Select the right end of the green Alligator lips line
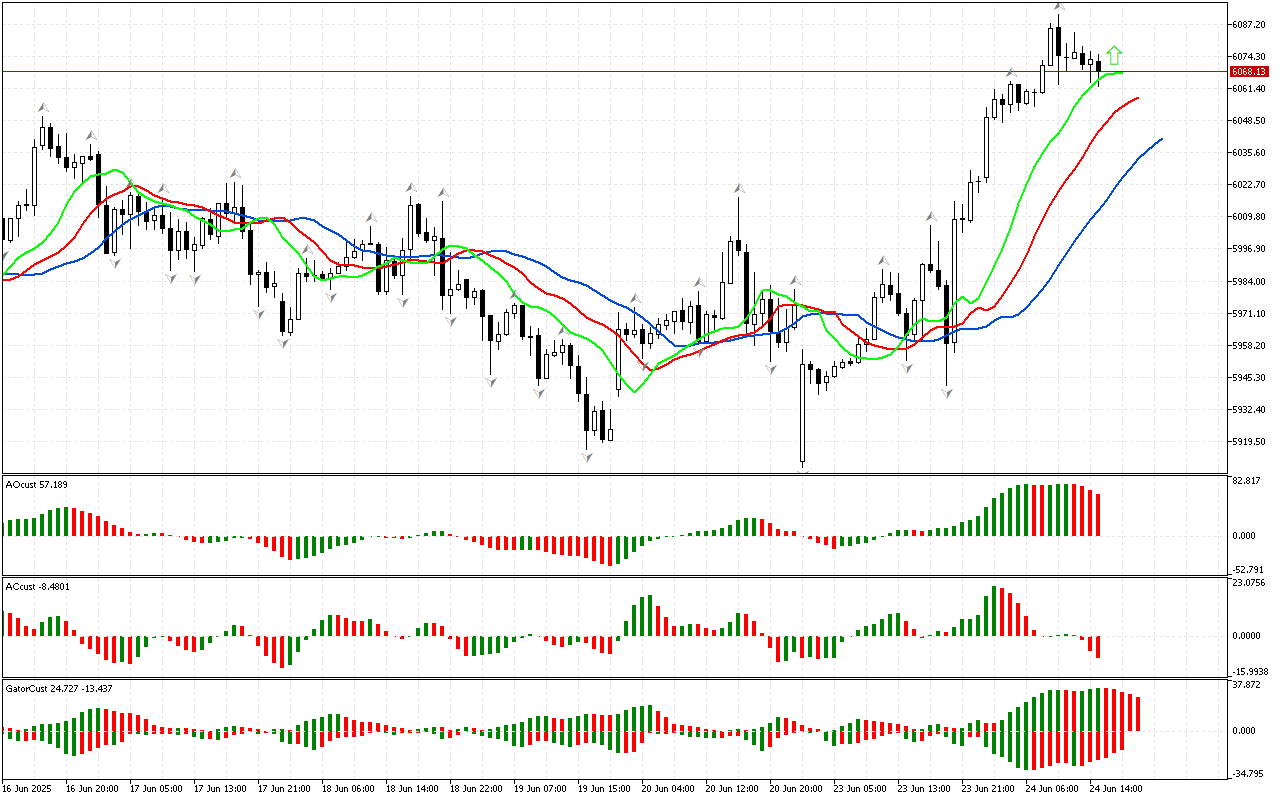The image size is (1280, 800). click(1121, 72)
